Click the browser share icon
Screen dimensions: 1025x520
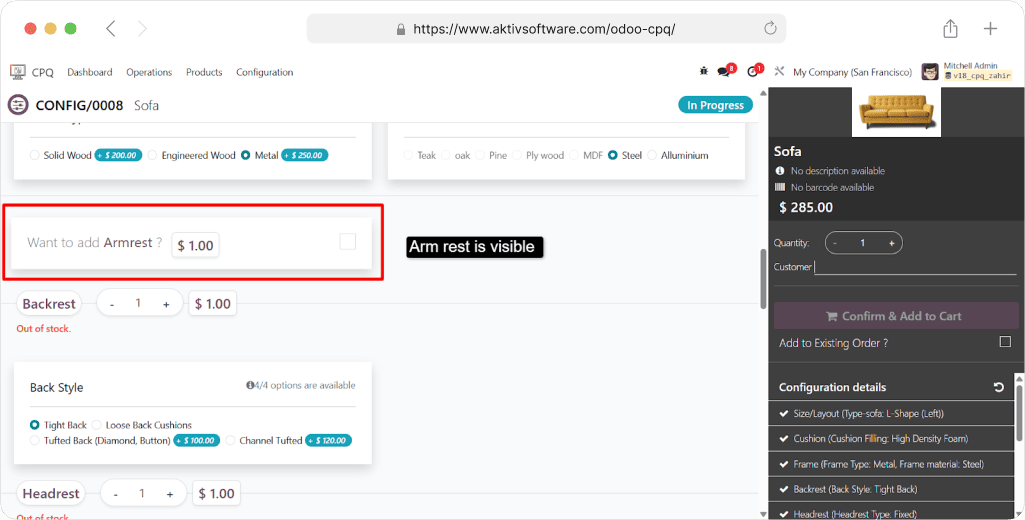pos(949,29)
